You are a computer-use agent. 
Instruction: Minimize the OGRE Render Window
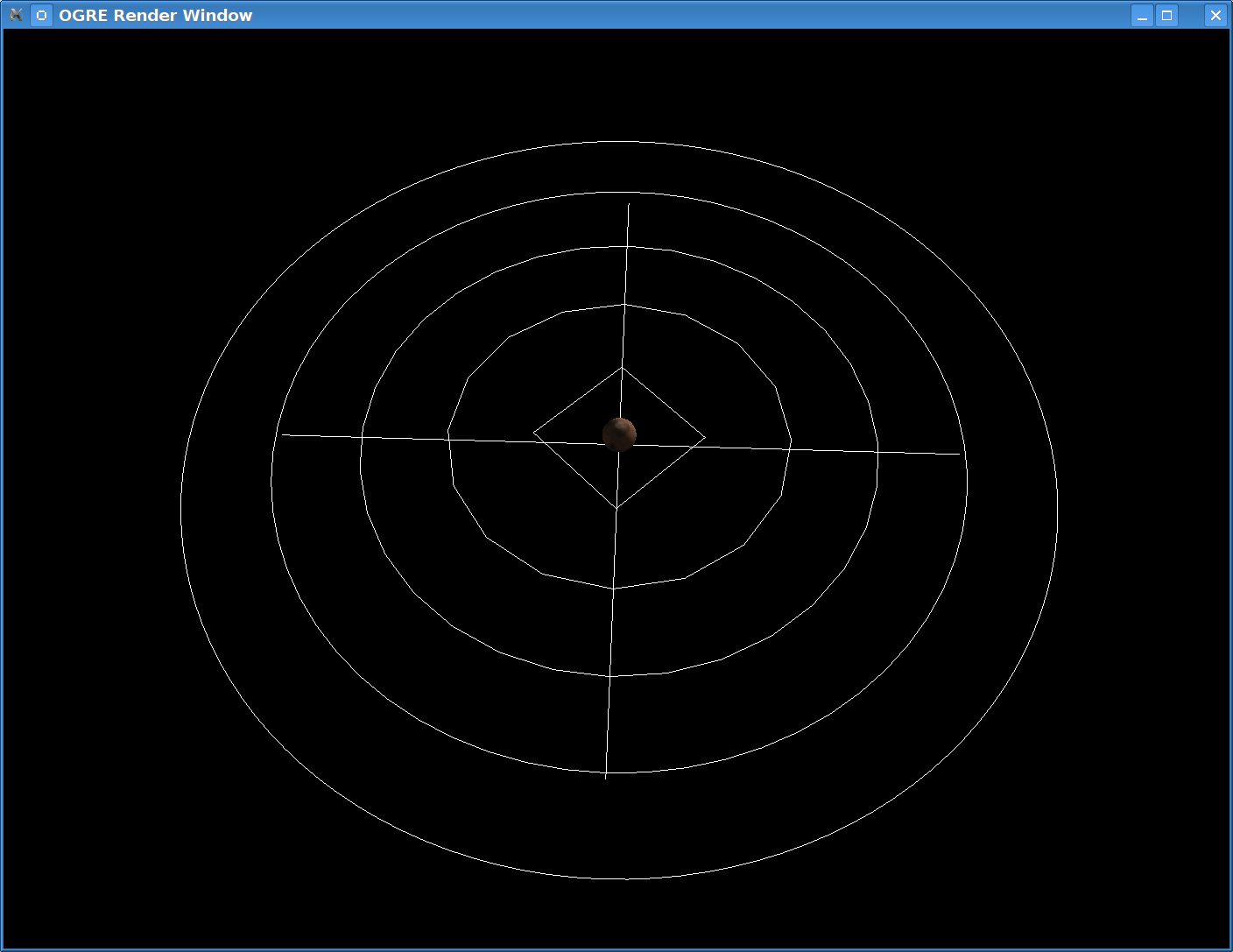point(1142,15)
